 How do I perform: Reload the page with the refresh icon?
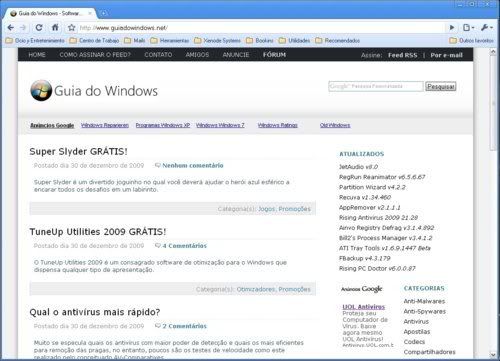click(x=39, y=28)
